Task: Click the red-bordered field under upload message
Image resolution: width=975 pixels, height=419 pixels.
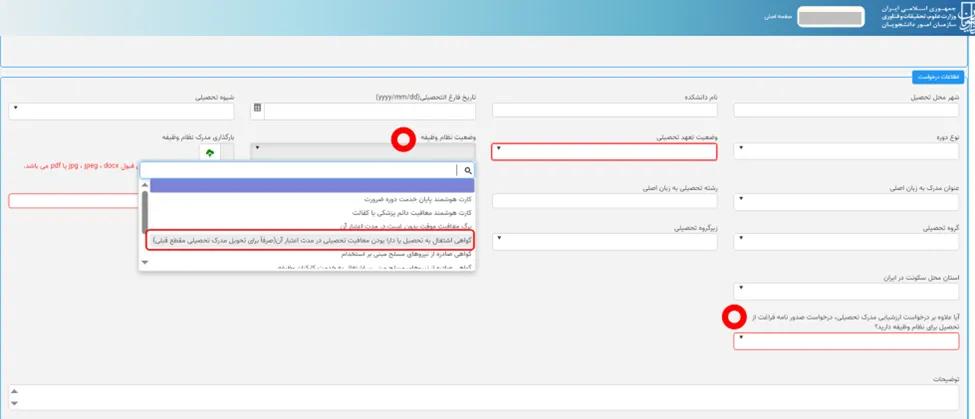Action: (73, 201)
